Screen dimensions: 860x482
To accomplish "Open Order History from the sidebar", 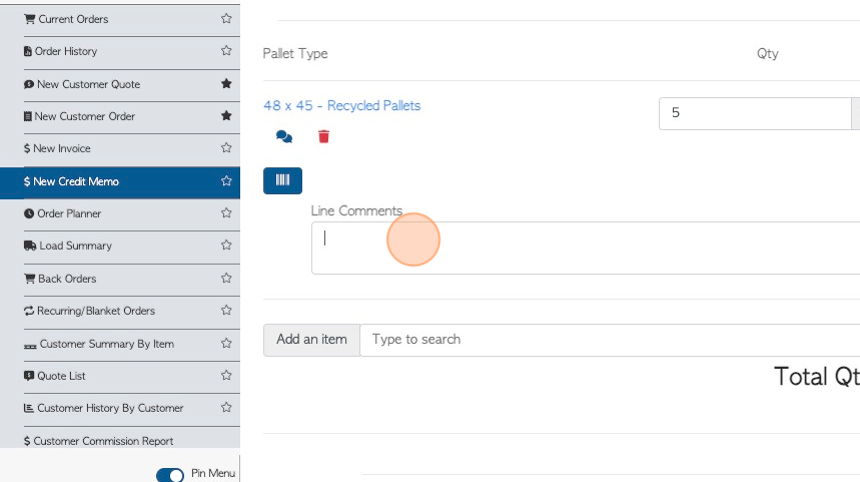I will tap(60, 51).
